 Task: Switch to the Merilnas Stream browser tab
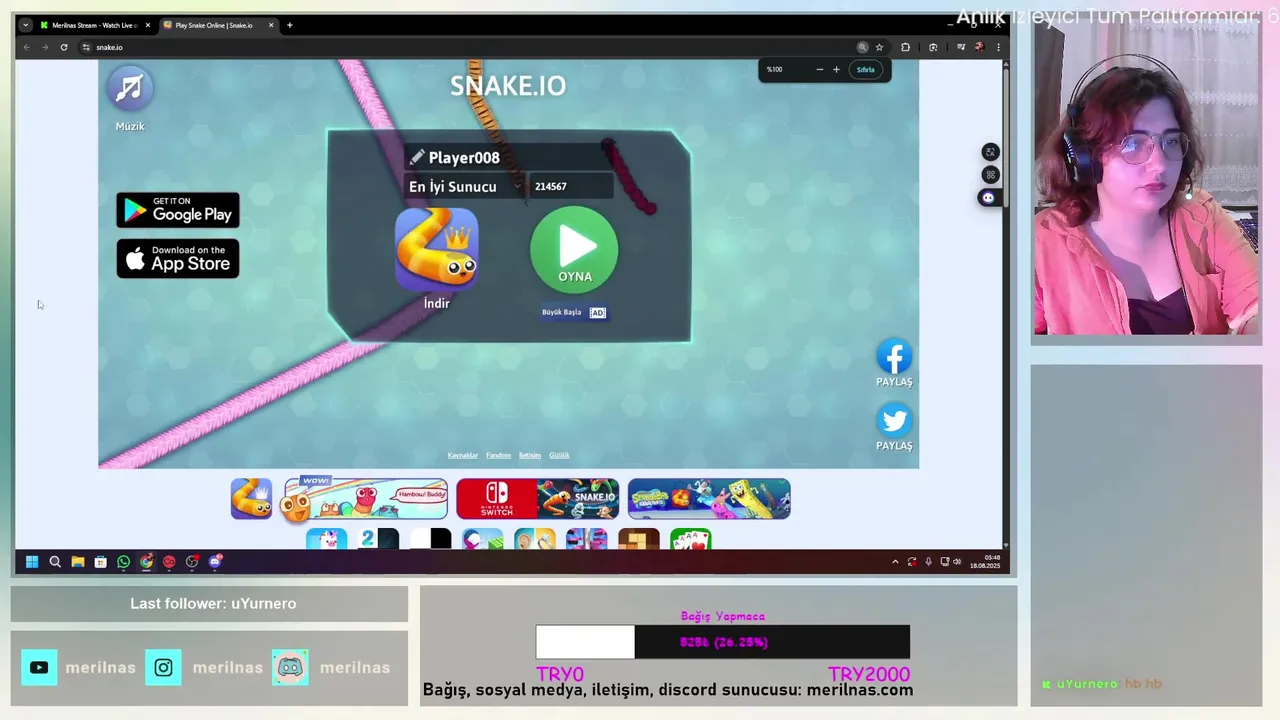(94, 25)
